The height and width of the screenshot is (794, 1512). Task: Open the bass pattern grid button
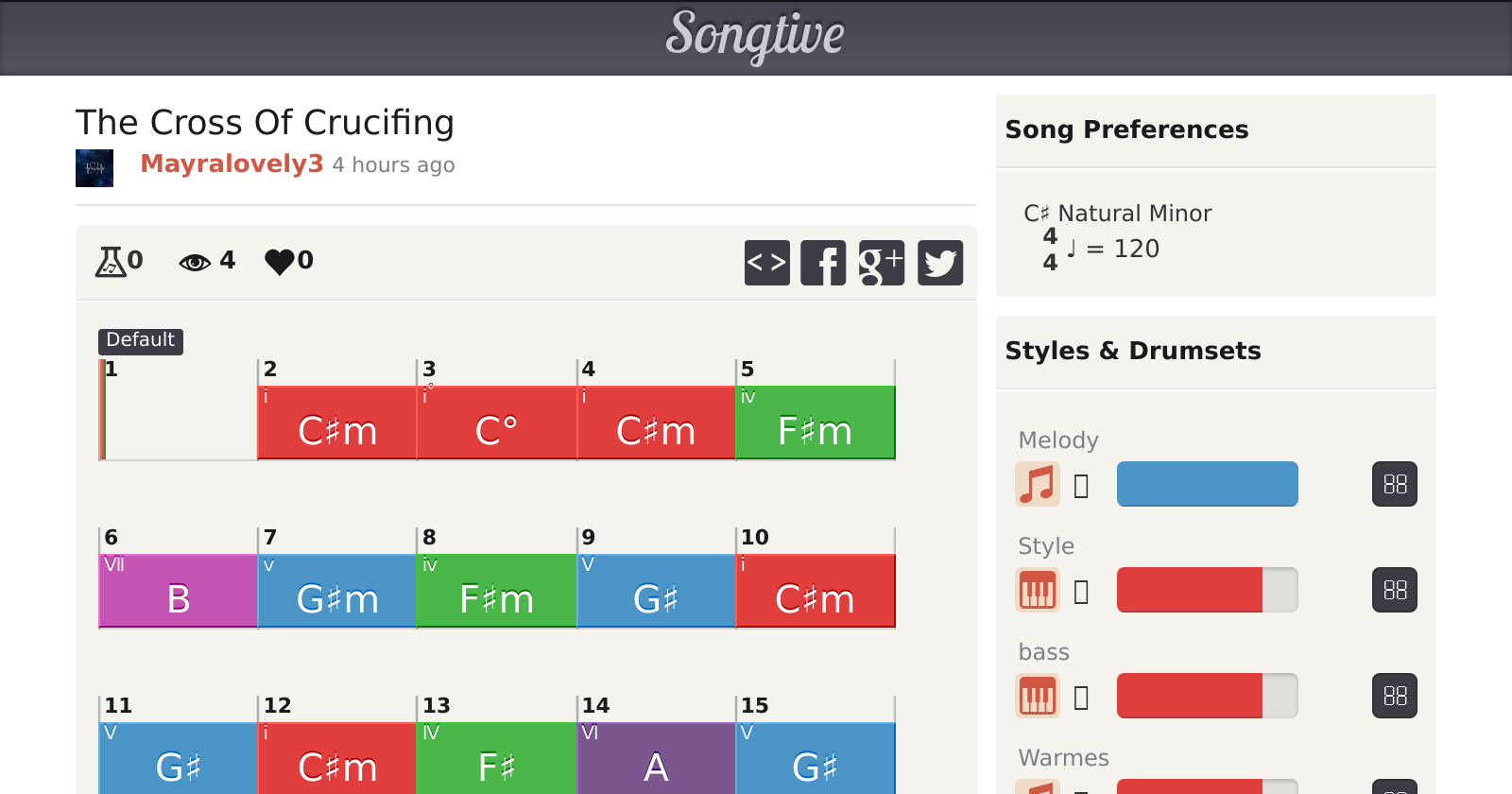pos(1394,696)
